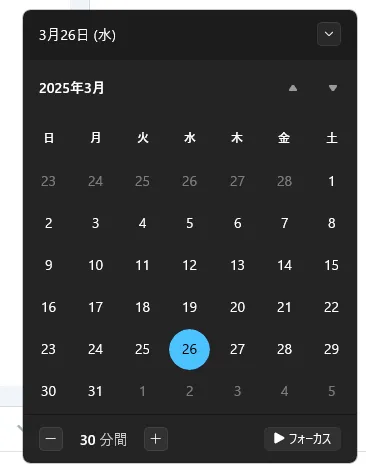Pick March 14 in the calendar

click(284, 265)
